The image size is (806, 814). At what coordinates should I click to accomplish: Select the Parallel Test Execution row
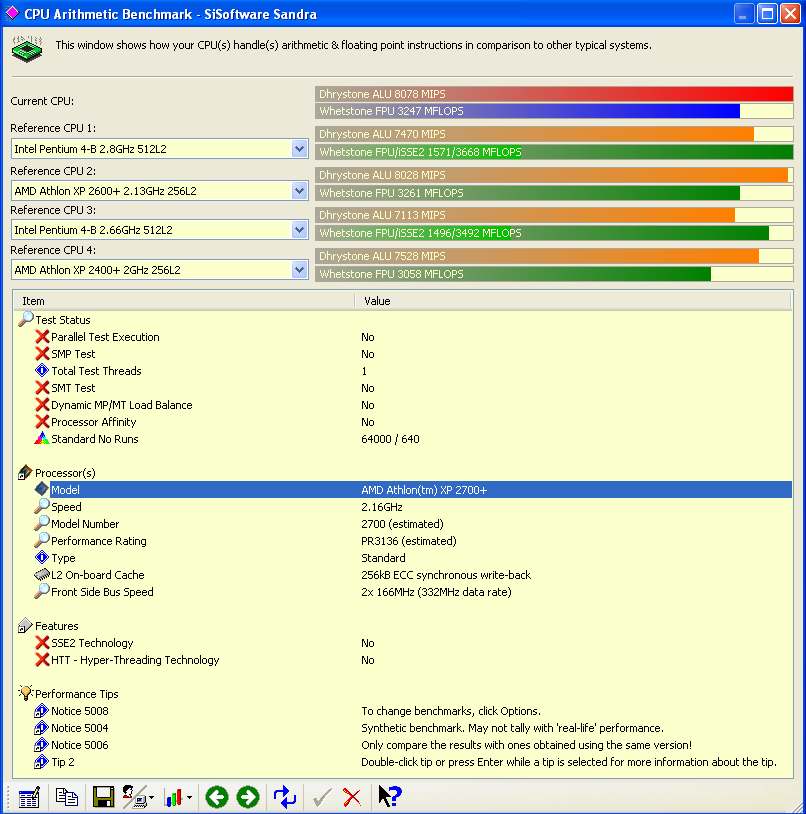403,337
